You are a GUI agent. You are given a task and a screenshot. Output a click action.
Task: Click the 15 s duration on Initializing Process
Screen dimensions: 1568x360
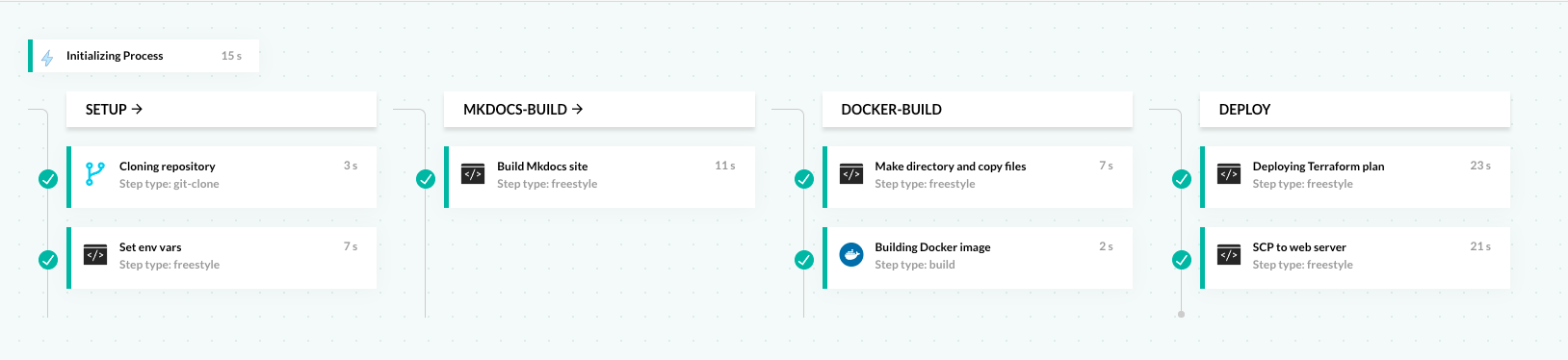pyautogui.click(x=231, y=56)
